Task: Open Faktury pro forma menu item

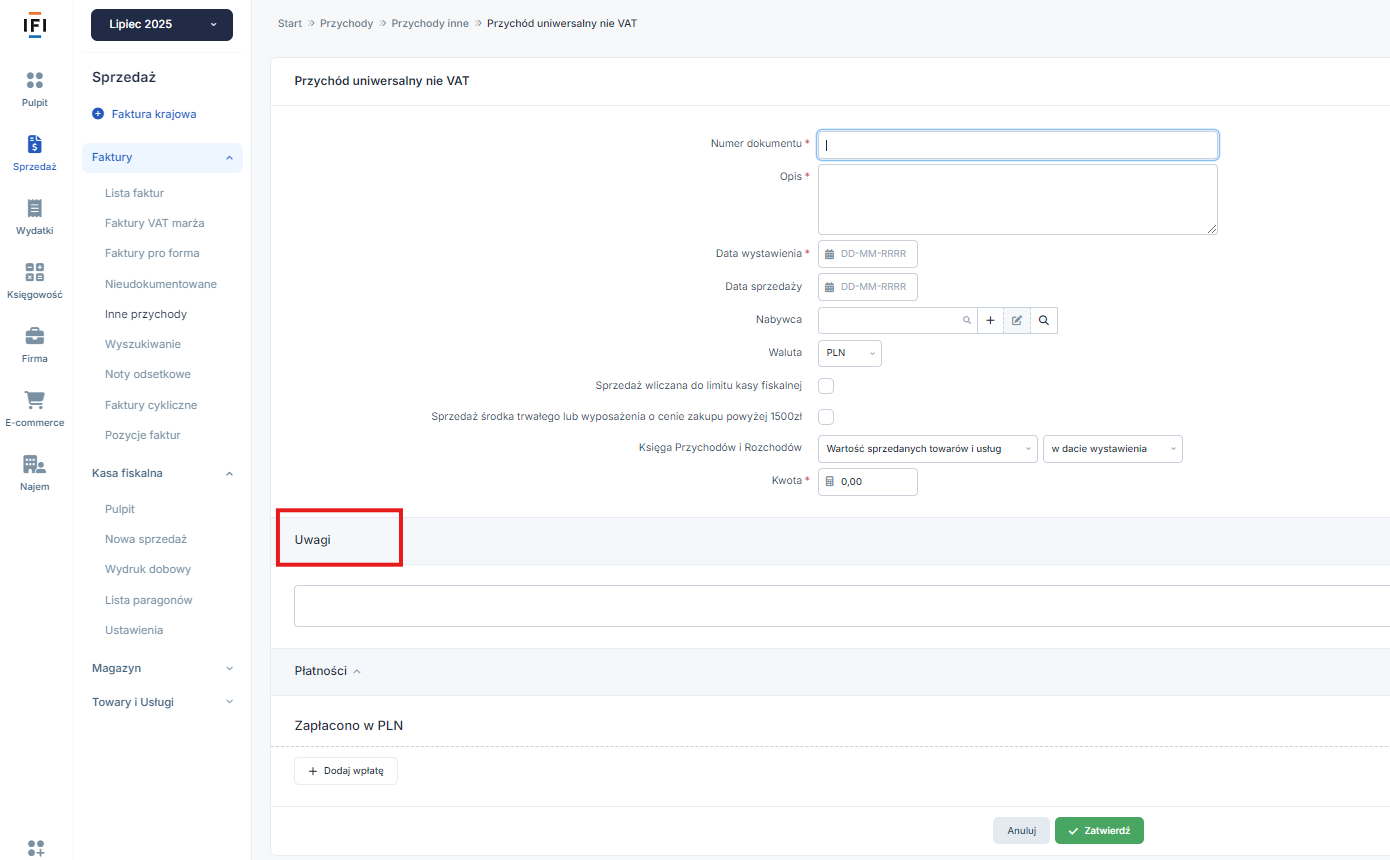Action: [152, 253]
